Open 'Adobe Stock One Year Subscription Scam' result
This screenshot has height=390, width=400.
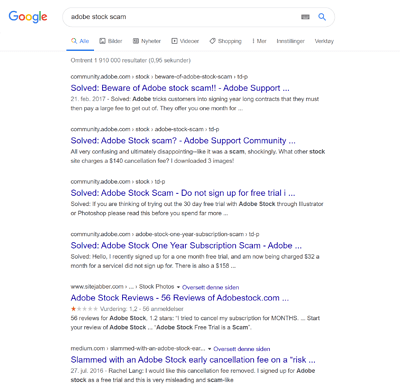coord(186,246)
